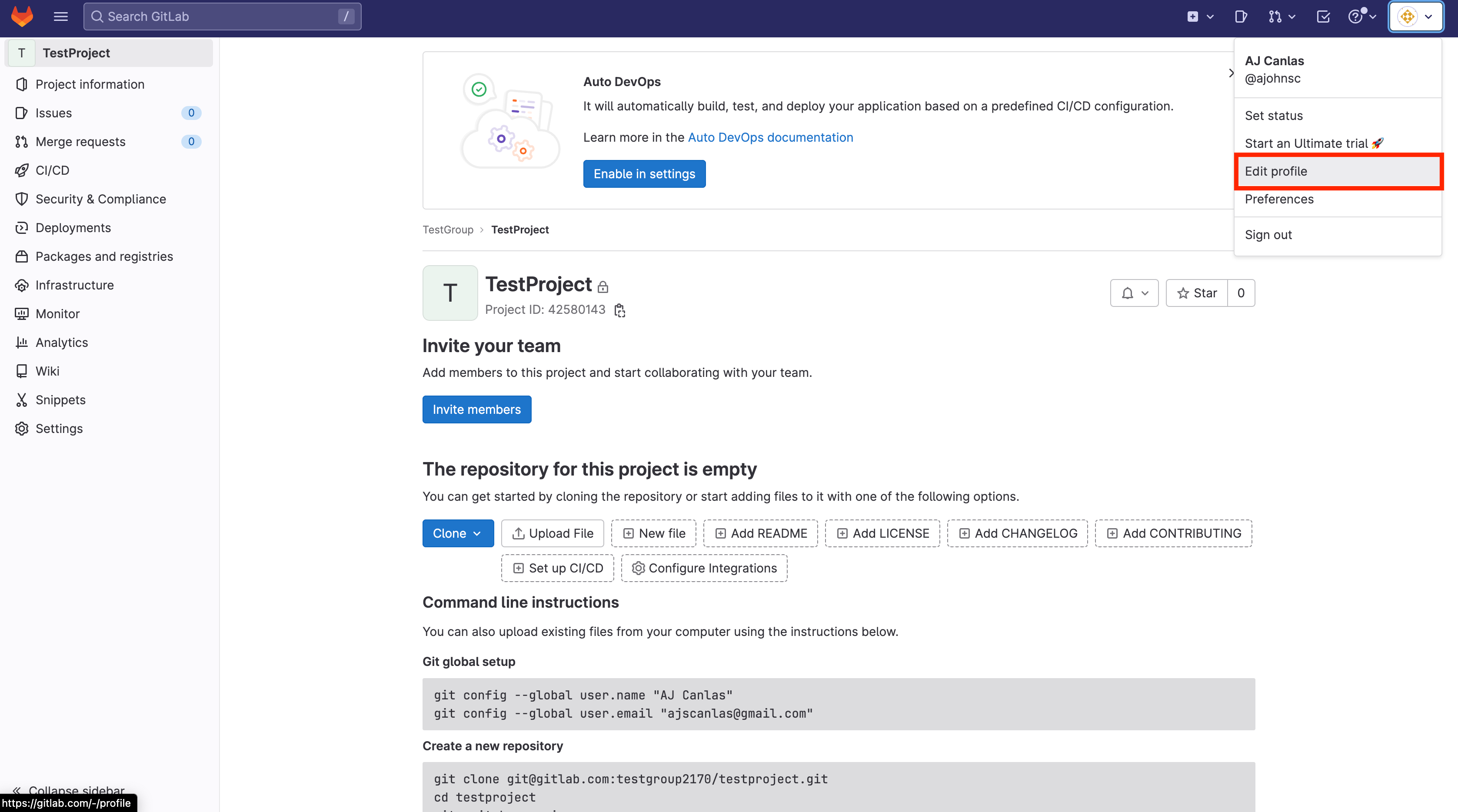Click the Invite members button

click(476, 409)
